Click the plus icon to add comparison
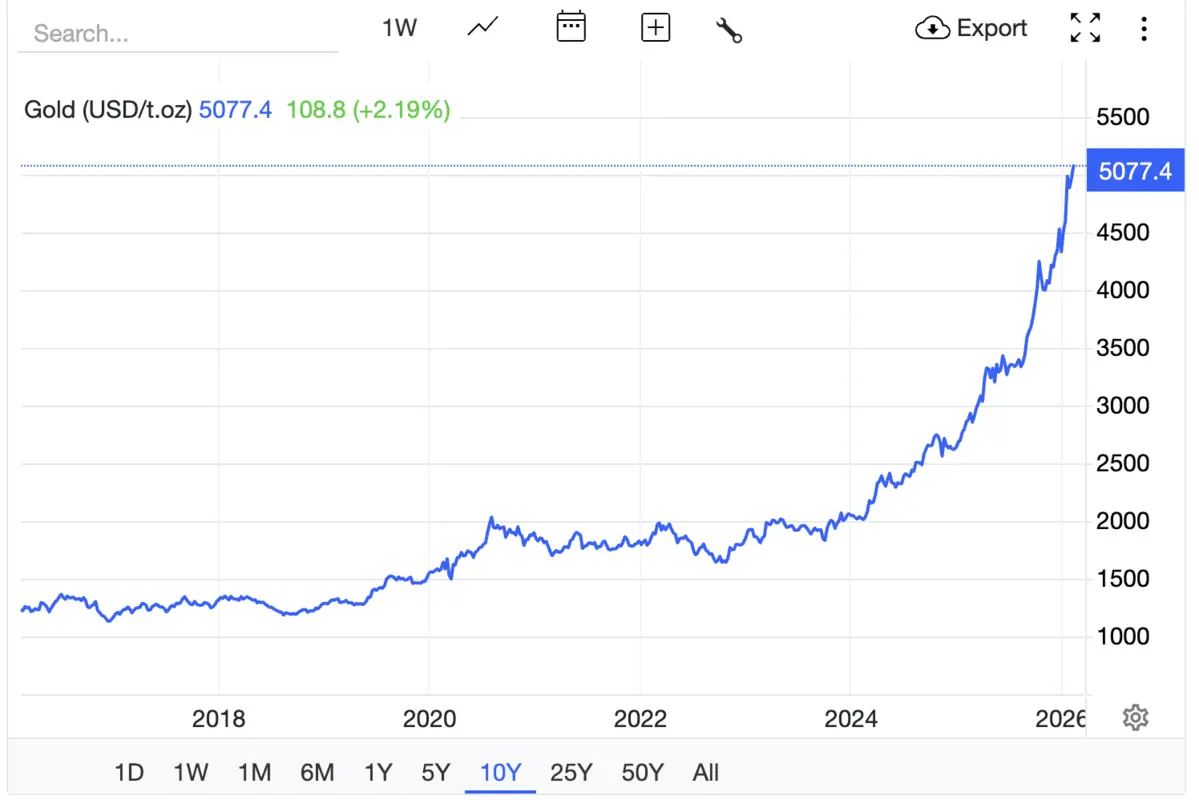 (655, 28)
